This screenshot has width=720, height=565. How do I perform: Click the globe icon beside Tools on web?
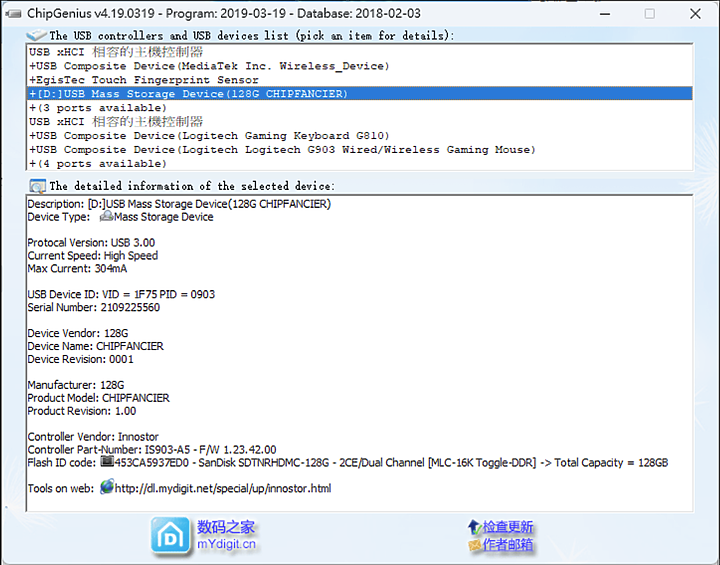pos(107,487)
